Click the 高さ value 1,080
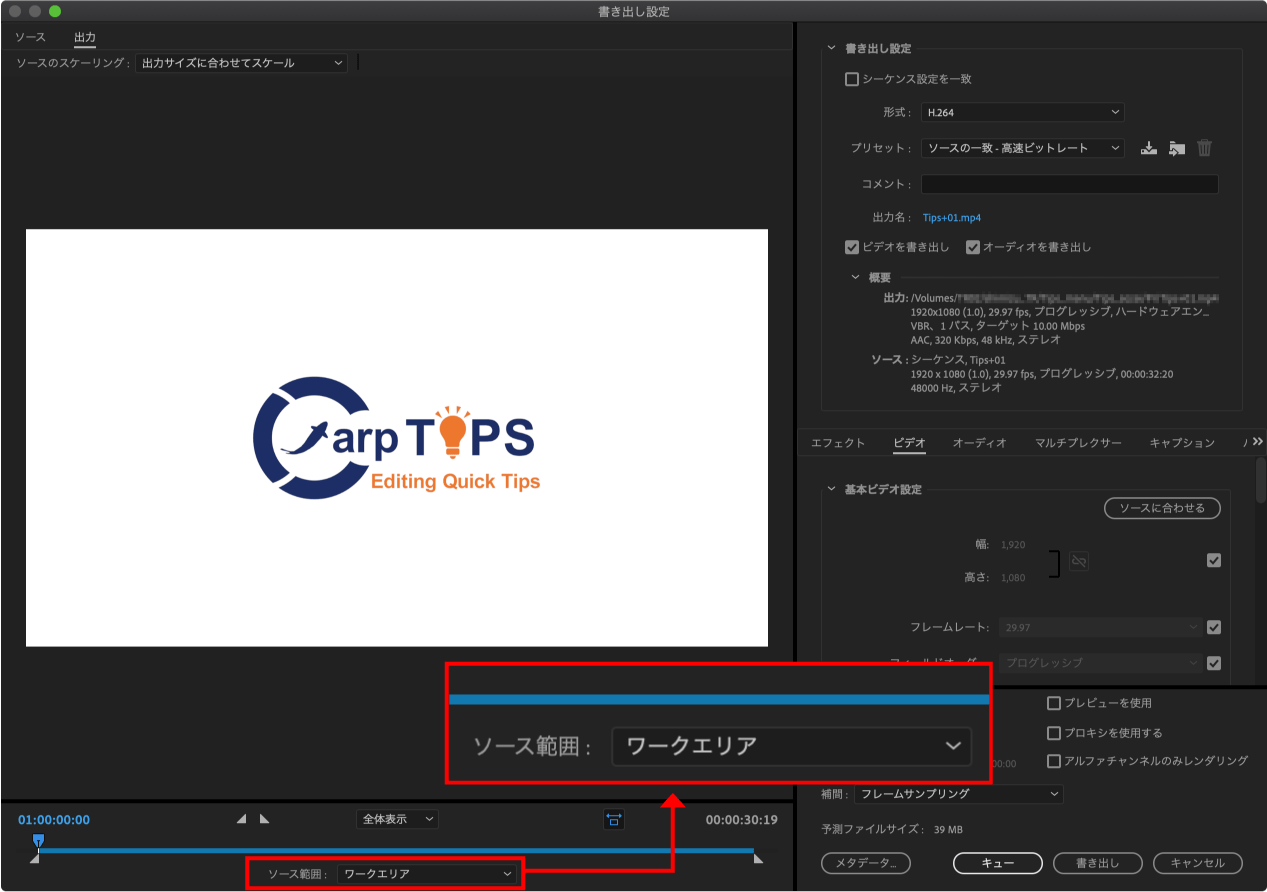 pos(1013,578)
